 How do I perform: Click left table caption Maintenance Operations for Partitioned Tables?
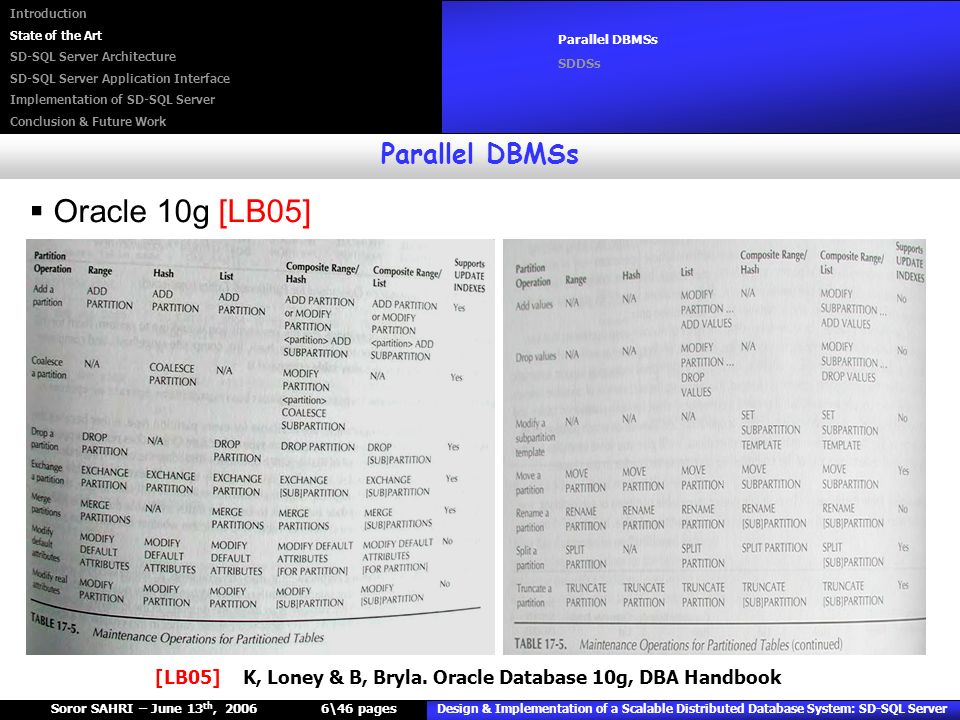(x=208, y=637)
